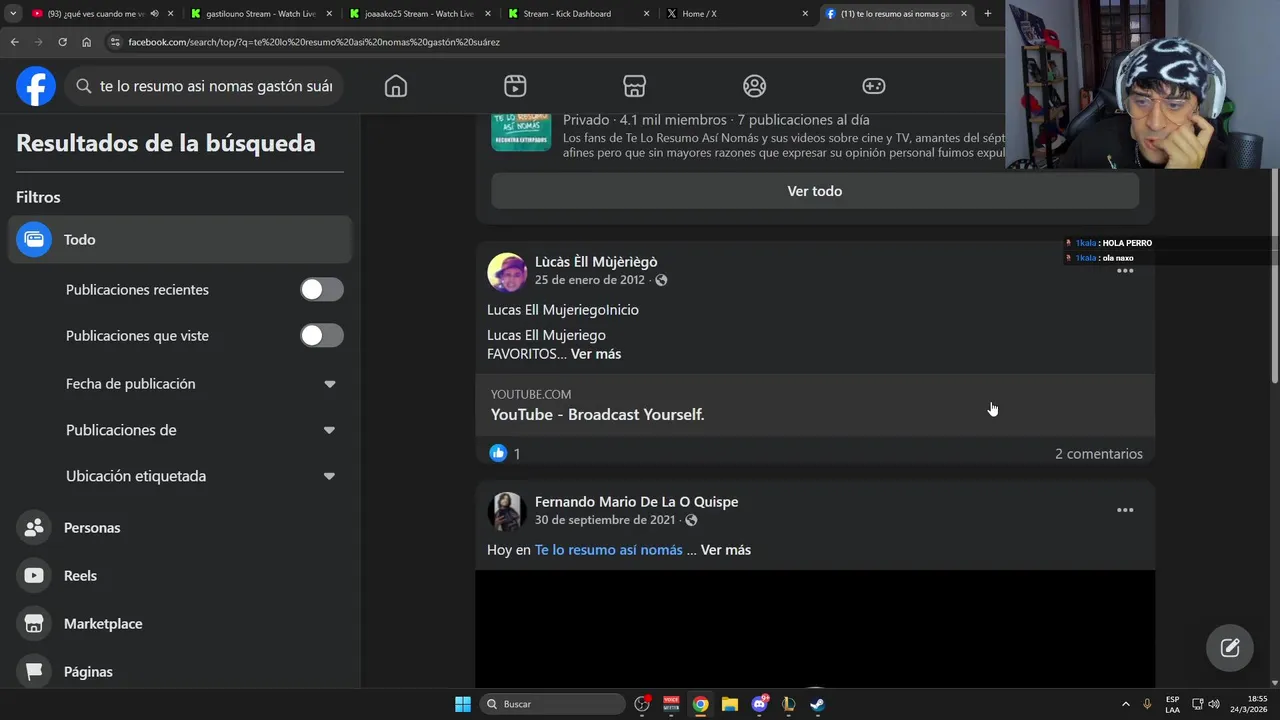Open Fernando Mario De La O Quispe profile

pos(636,502)
